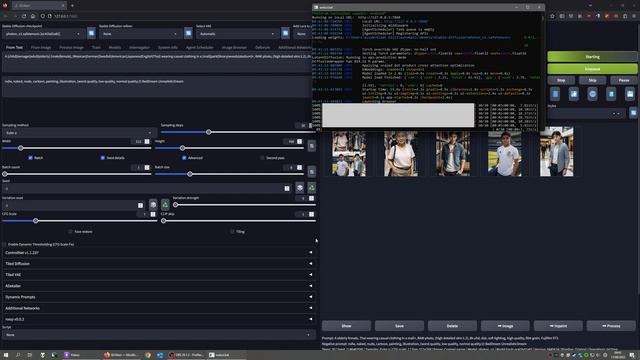The width and height of the screenshot is (640, 360).
Task: Reload the browser page
Action: (x=24, y=16)
